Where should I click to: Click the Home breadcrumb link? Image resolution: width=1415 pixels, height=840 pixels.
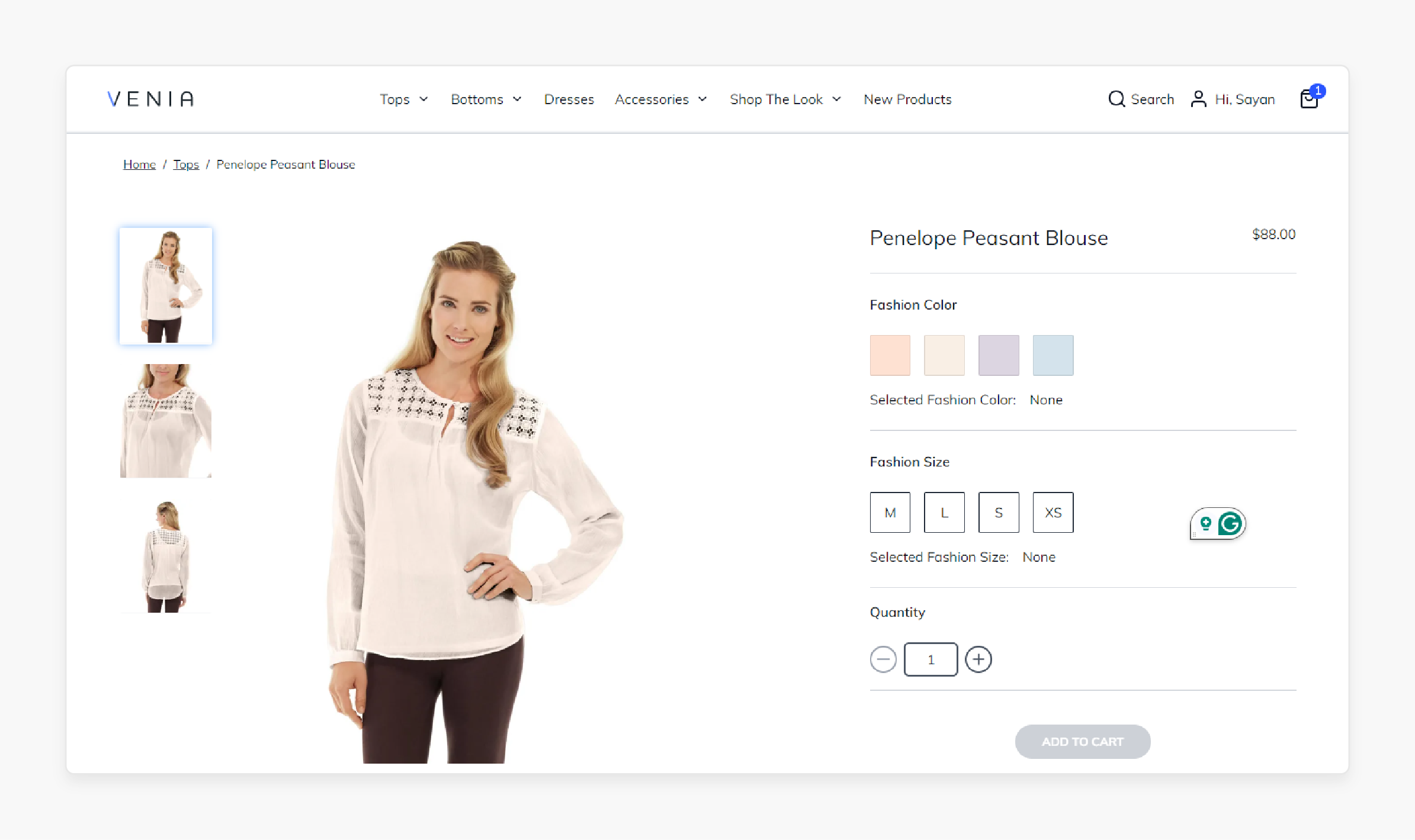(x=139, y=164)
